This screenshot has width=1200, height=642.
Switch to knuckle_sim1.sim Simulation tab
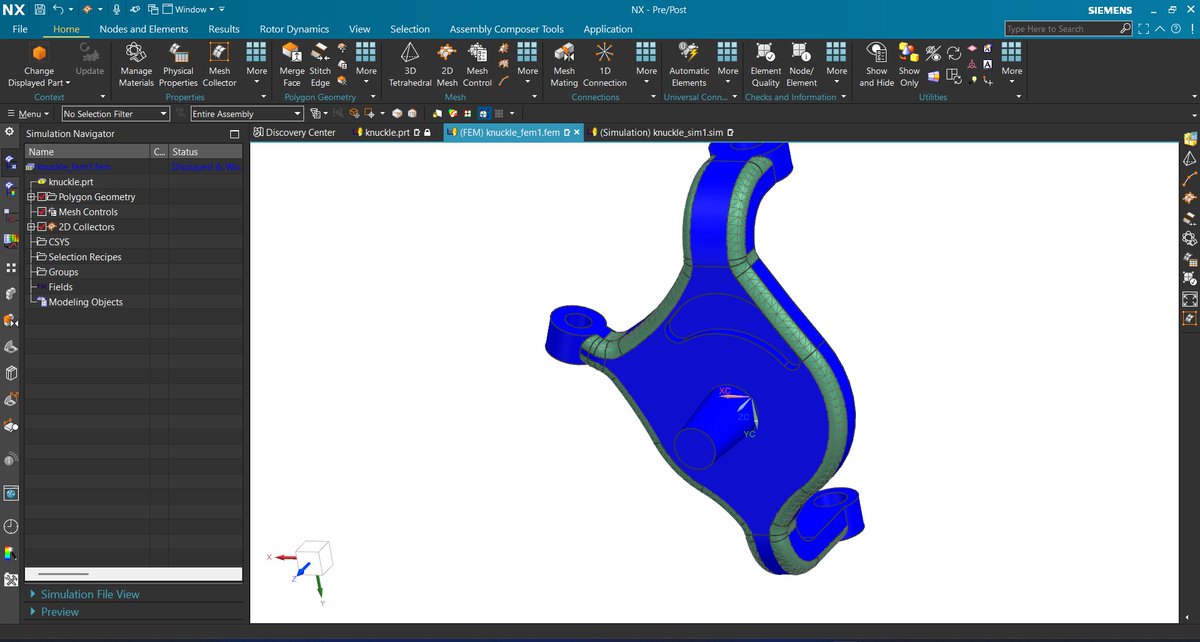660,132
